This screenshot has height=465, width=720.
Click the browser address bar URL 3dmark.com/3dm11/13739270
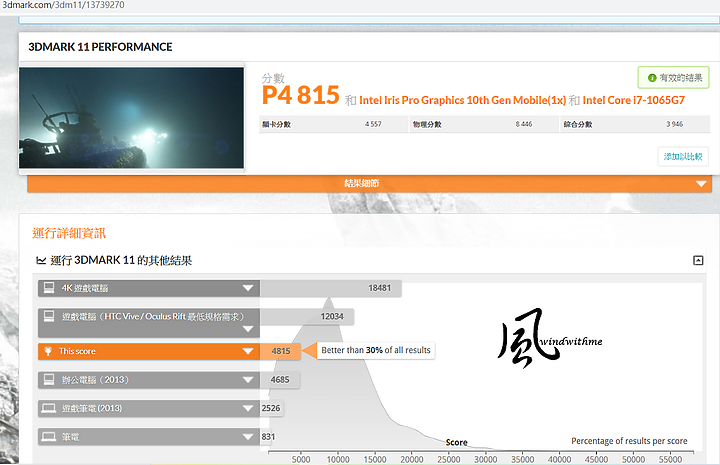(63, 5)
